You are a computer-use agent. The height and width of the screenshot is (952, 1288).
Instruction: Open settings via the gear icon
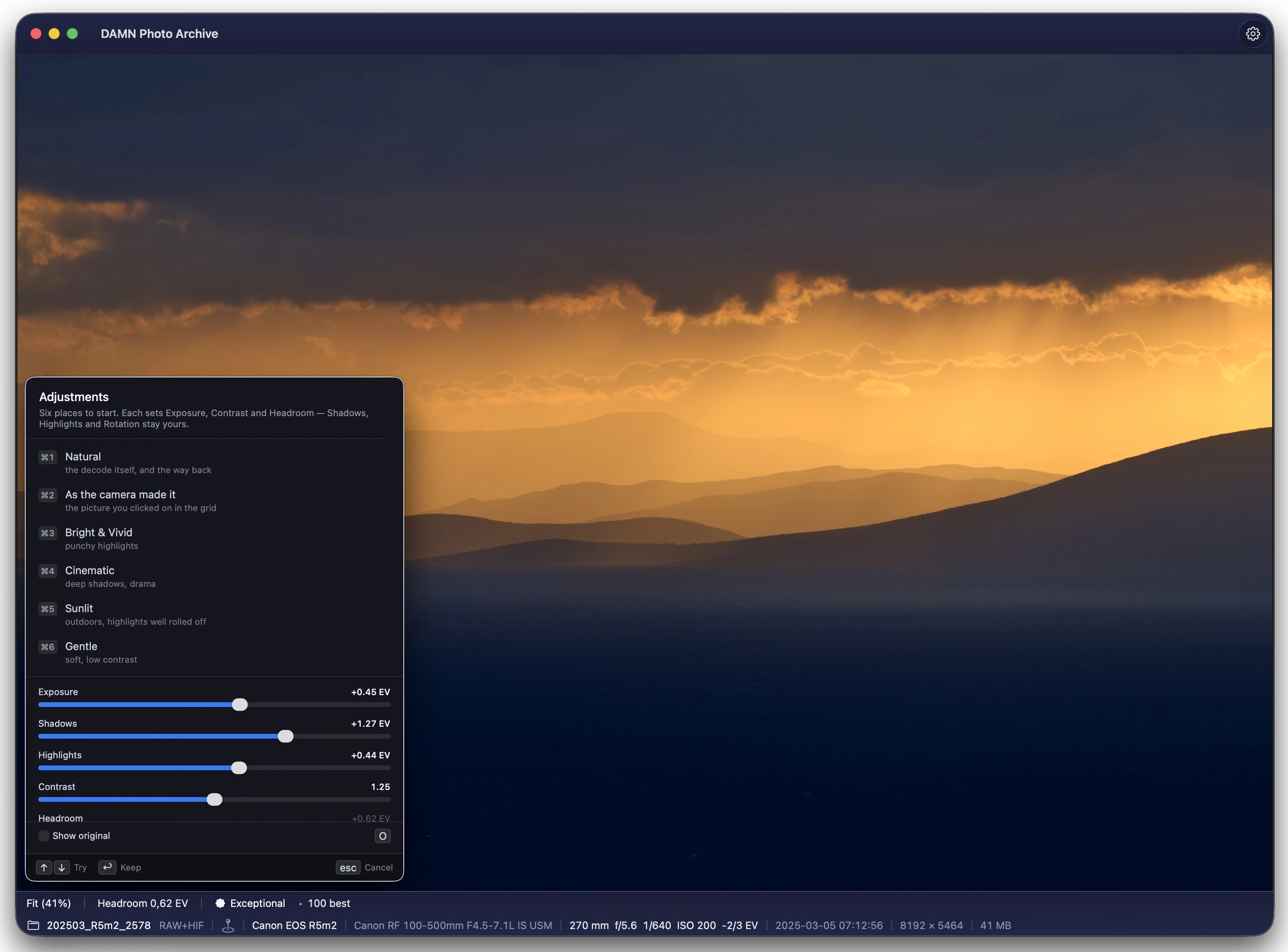tap(1252, 34)
